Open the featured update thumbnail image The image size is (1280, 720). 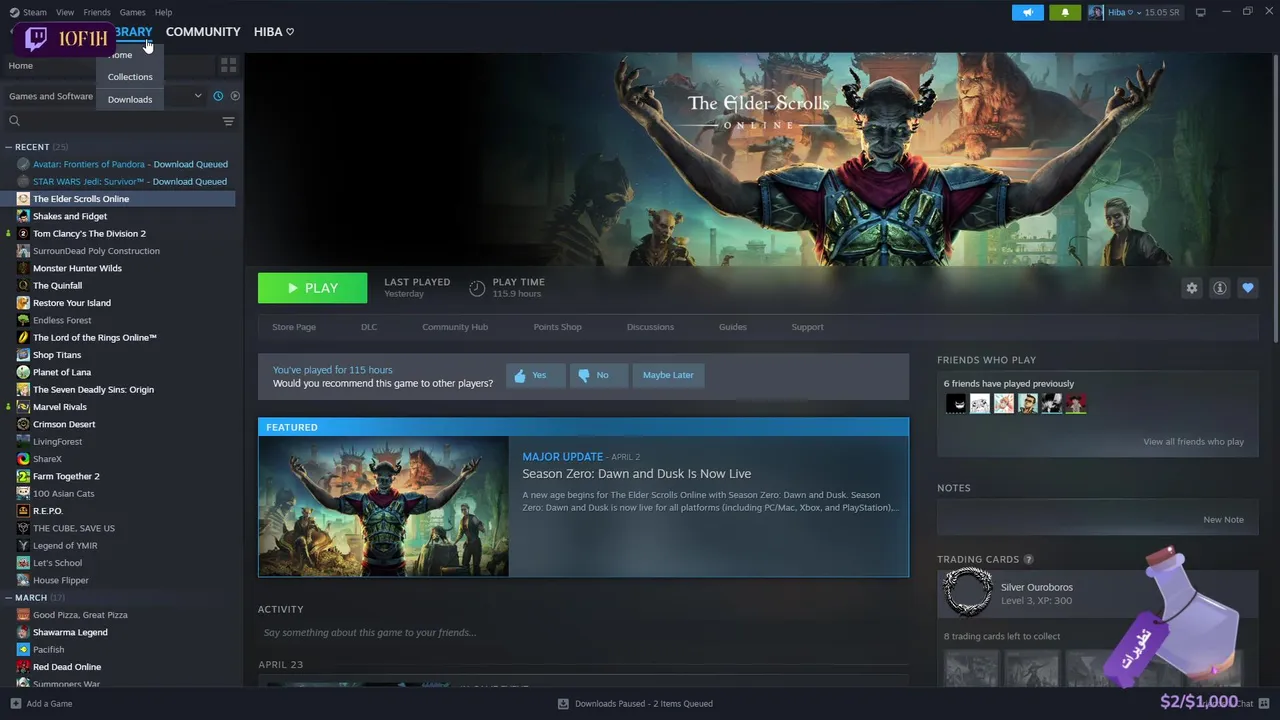[384, 506]
